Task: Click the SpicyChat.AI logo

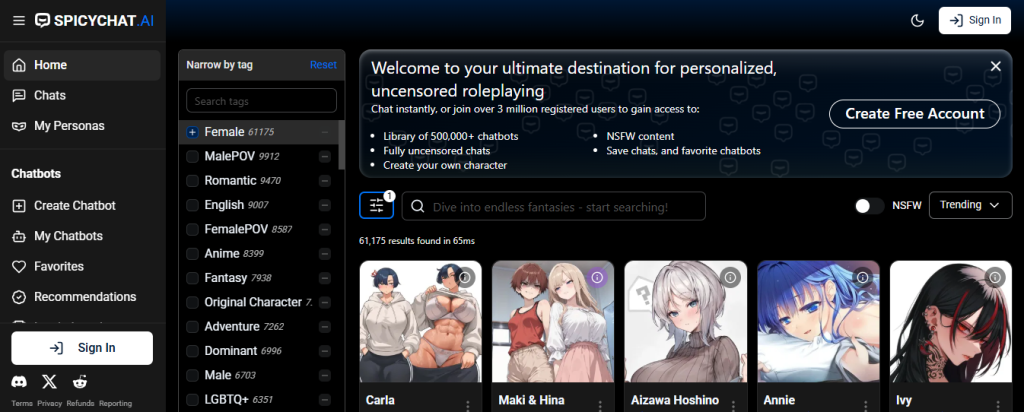Action: point(94,20)
